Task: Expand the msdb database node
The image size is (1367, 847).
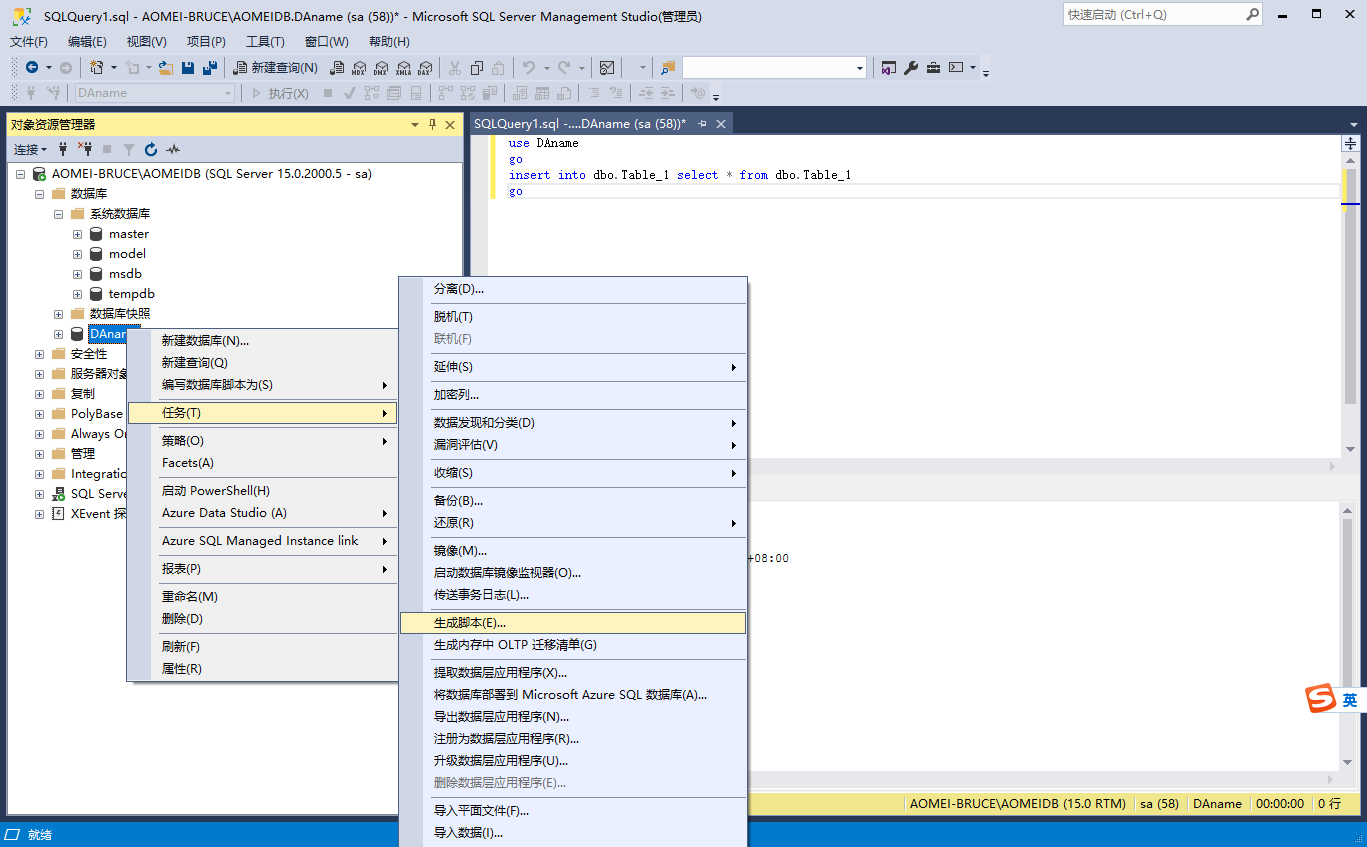Action: [x=78, y=274]
